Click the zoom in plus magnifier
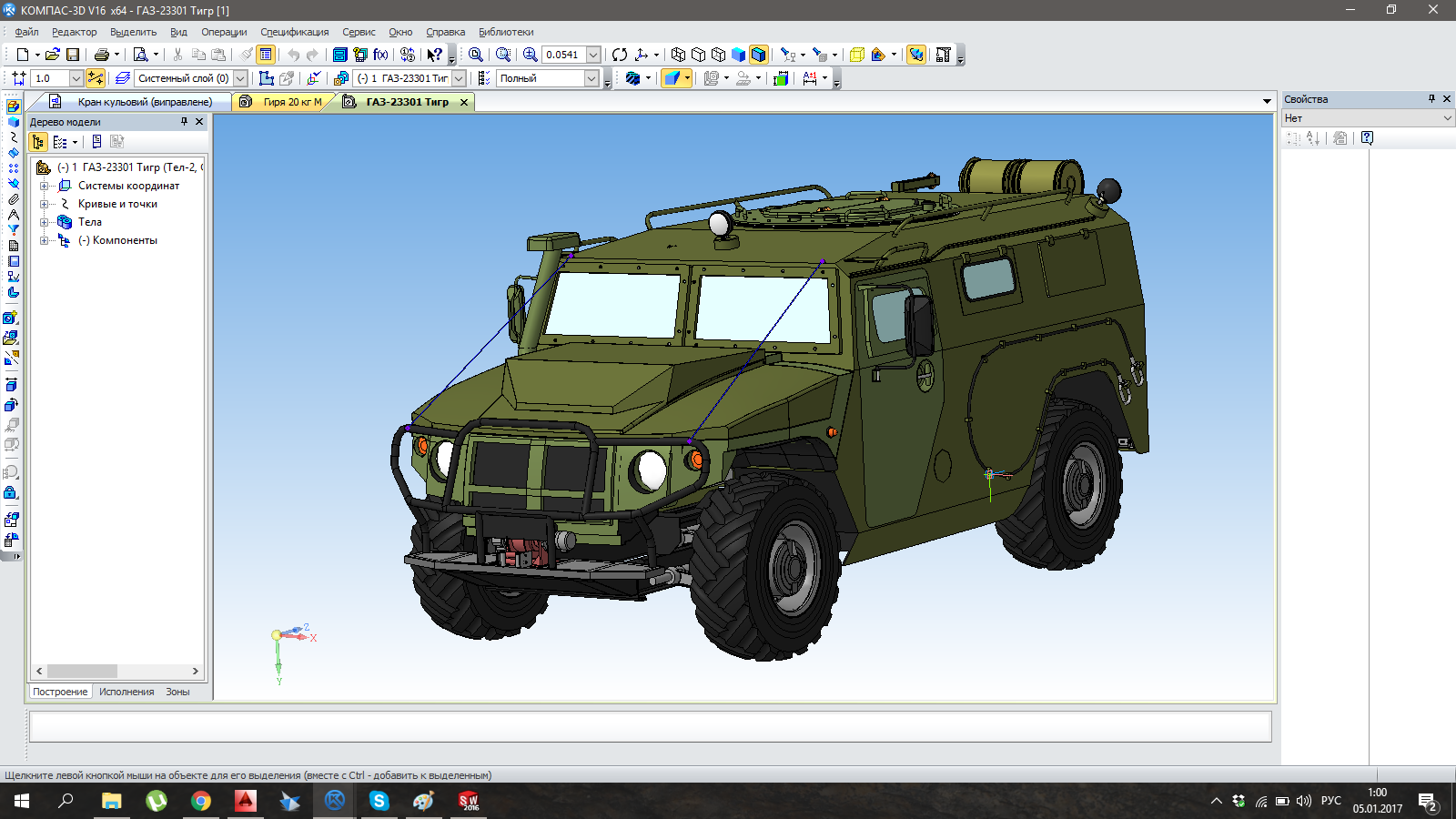1456x819 pixels. click(x=531, y=55)
